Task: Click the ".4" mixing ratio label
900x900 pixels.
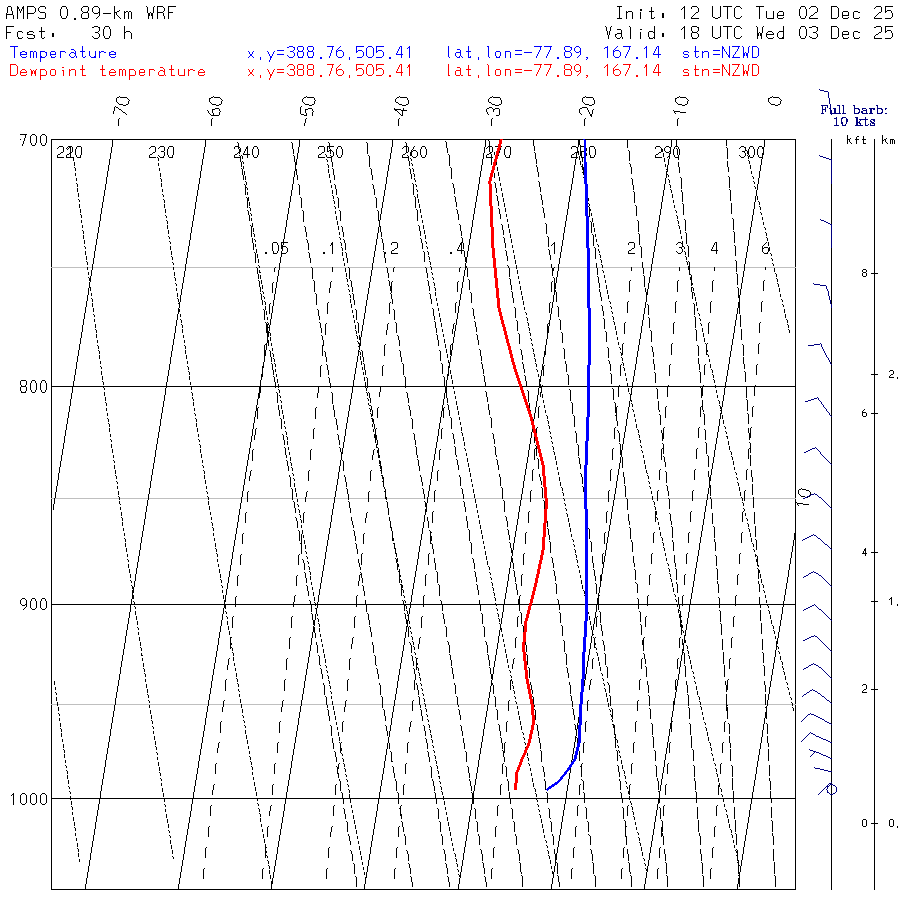Action: click(456, 249)
